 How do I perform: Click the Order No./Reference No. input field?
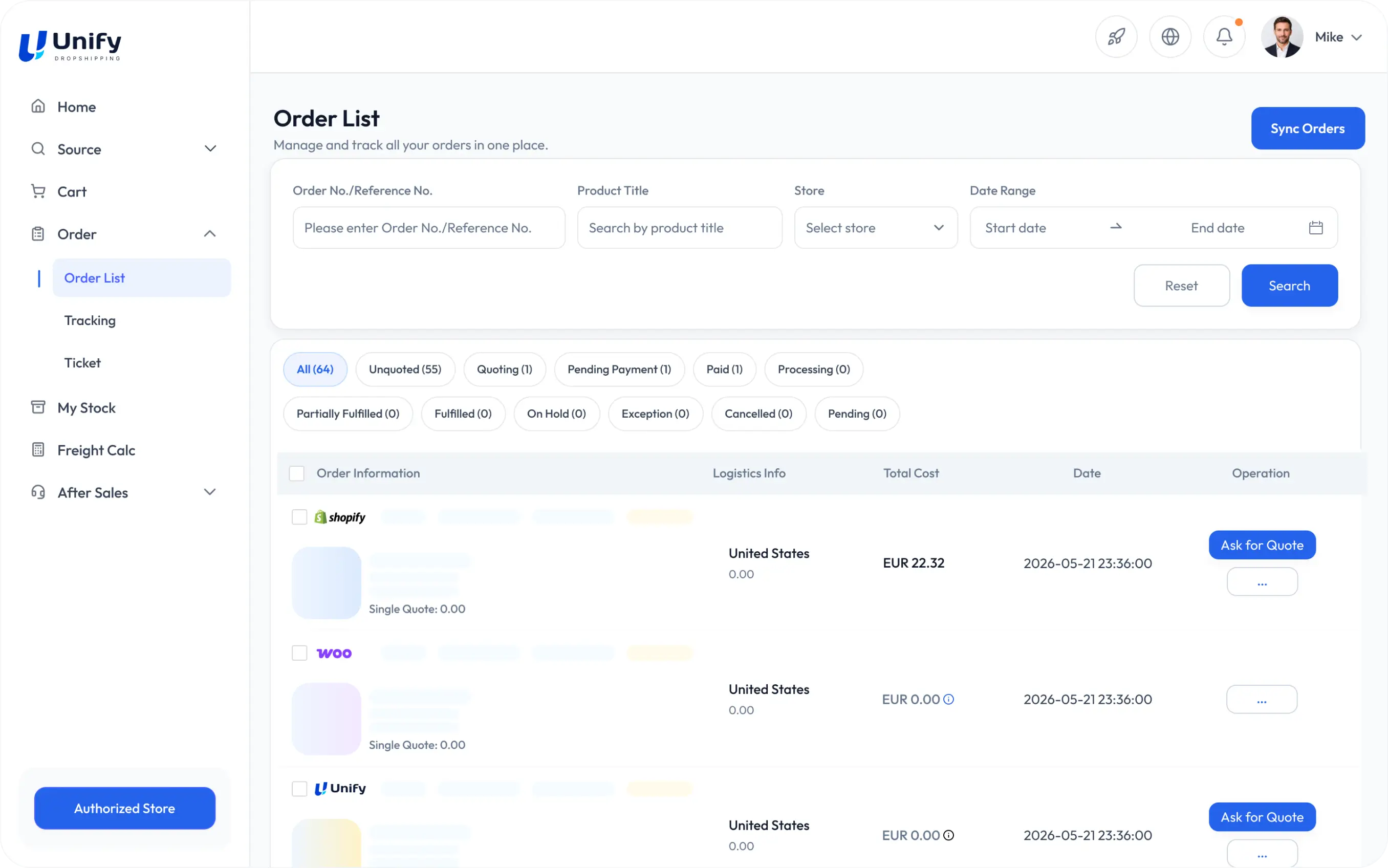pos(429,228)
